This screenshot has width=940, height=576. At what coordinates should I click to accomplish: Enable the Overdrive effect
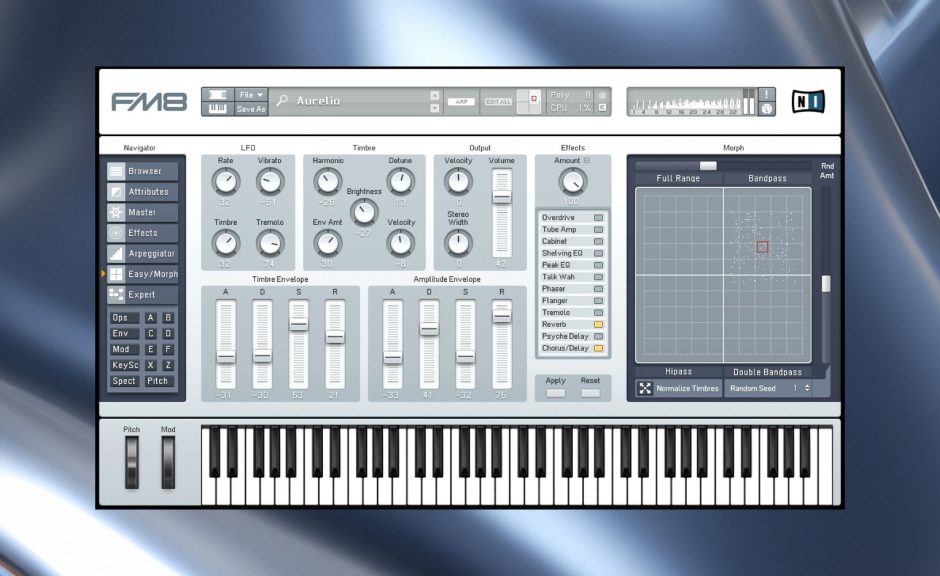(x=599, y=218)
